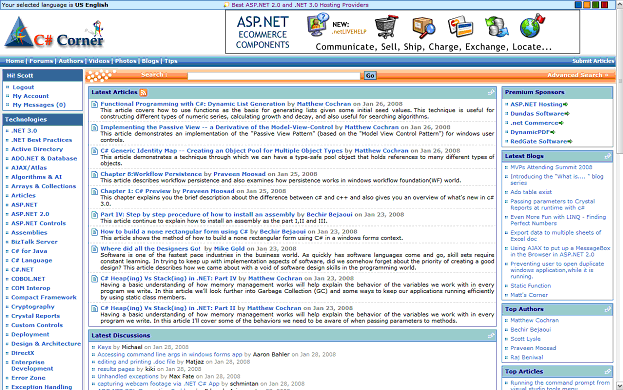
Task: Open My Account
Action: [x=31, y=96]
